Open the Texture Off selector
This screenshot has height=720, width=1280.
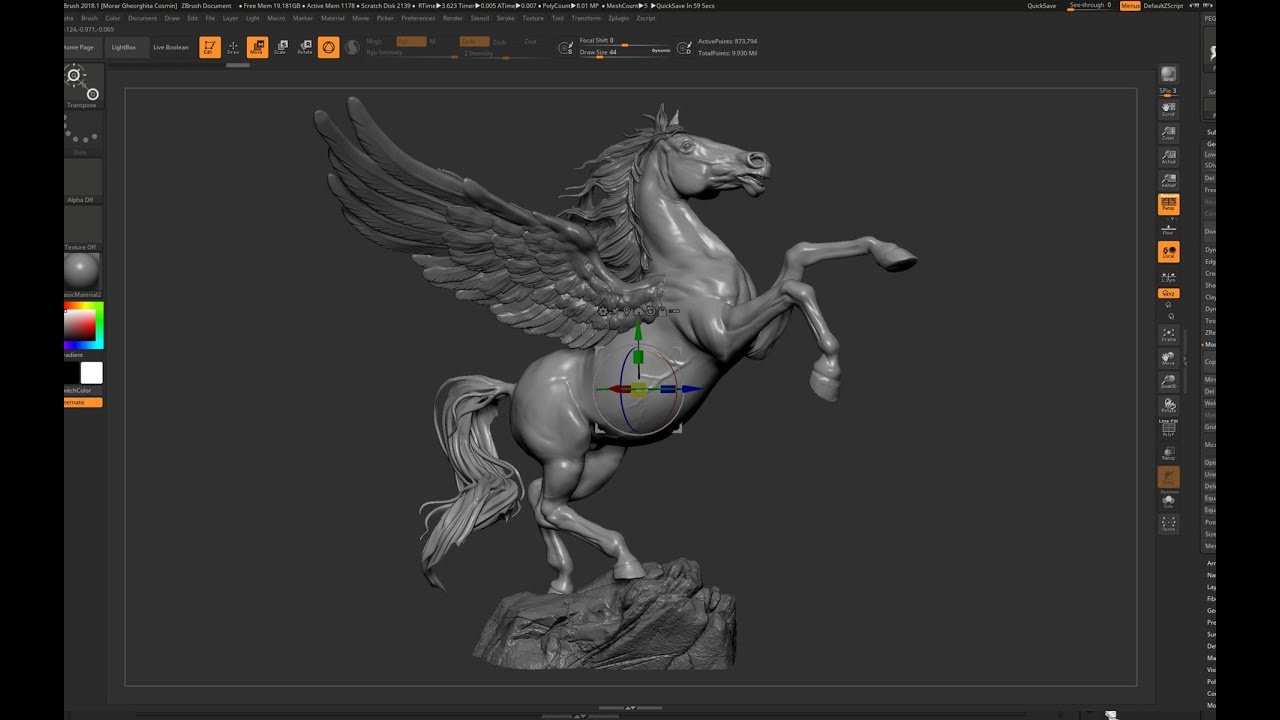[x=82, y=229]
